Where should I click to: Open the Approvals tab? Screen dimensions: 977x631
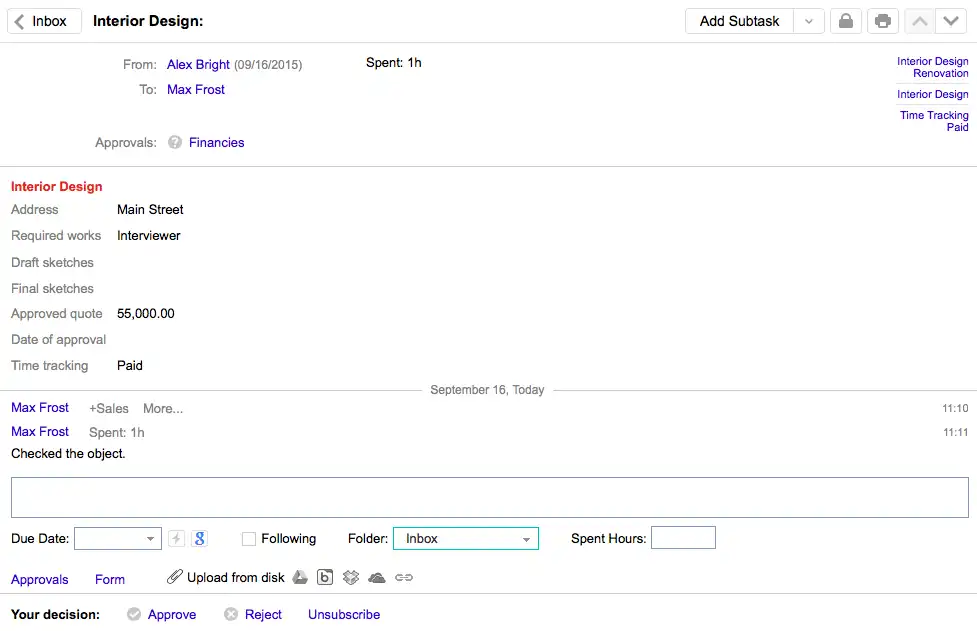(x=40, y=579)
